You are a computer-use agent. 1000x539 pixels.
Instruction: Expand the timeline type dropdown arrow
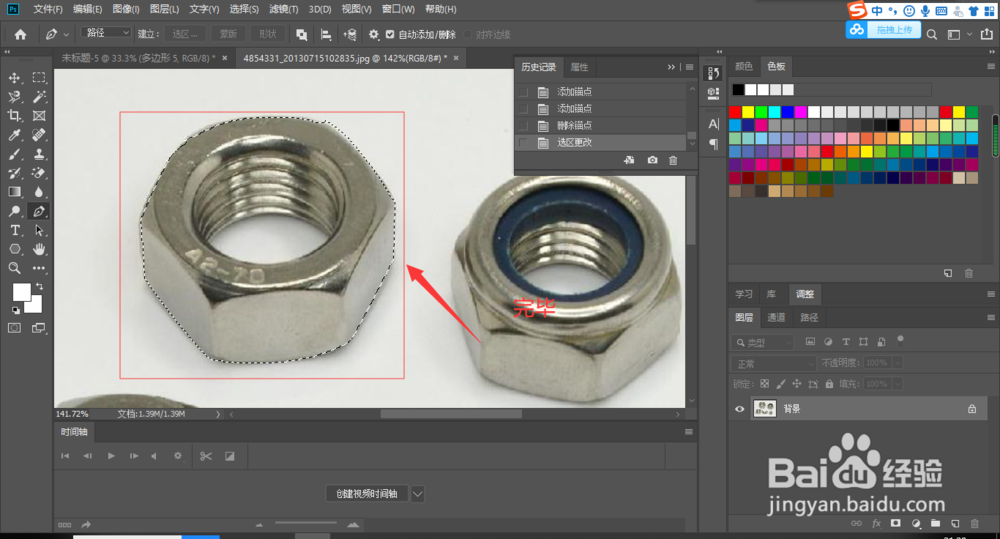point(418,494)
